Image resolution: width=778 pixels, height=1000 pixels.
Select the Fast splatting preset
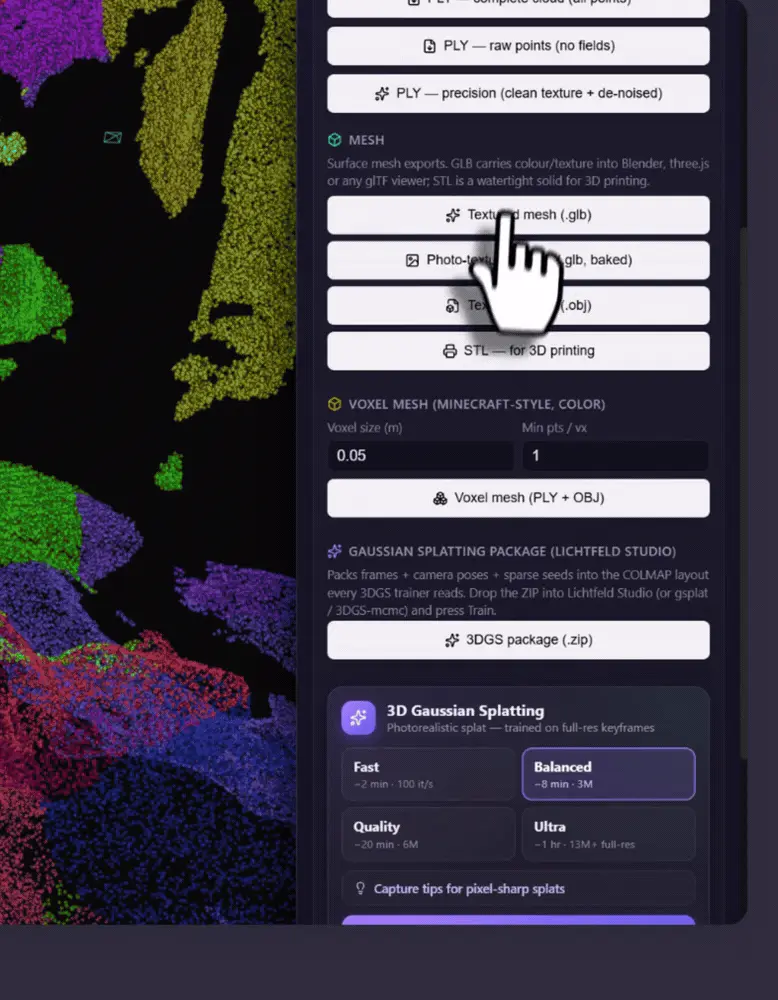point(428,774)
